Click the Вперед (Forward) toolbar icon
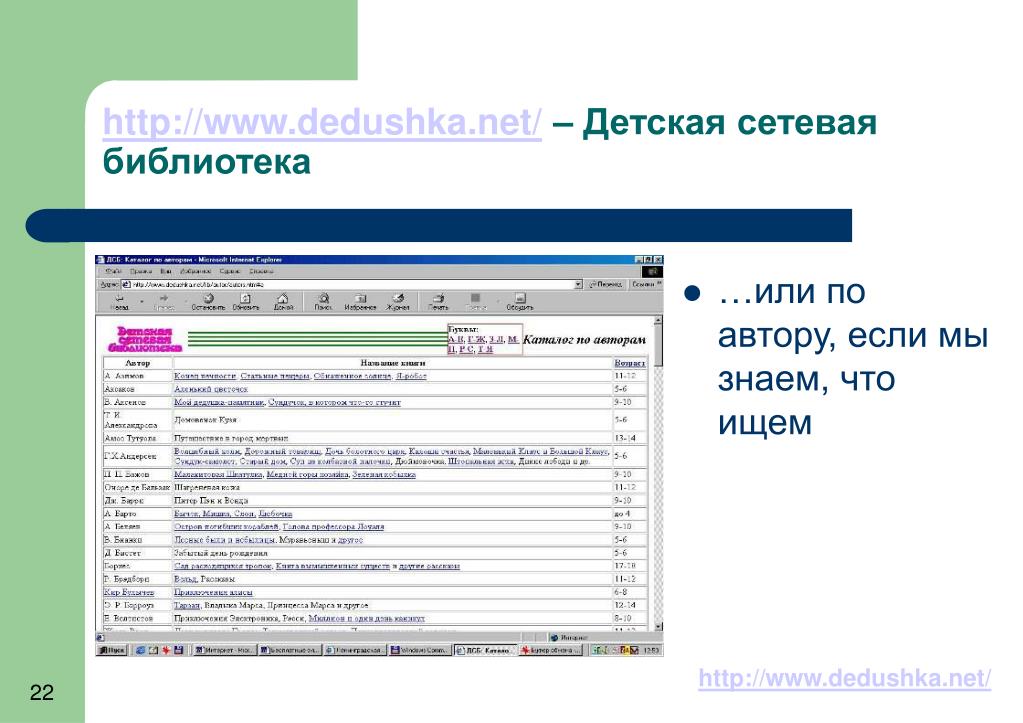The image size is (1023, 723). 164,301
